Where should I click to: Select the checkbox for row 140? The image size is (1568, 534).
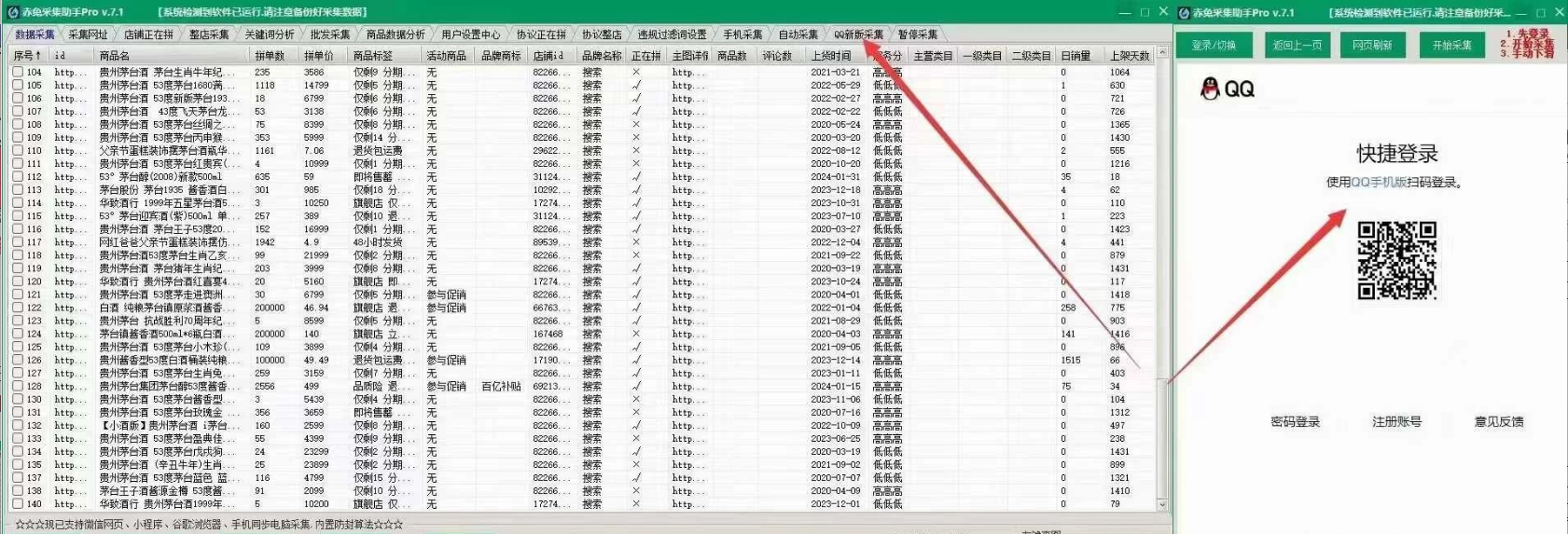tap(18, 504)
